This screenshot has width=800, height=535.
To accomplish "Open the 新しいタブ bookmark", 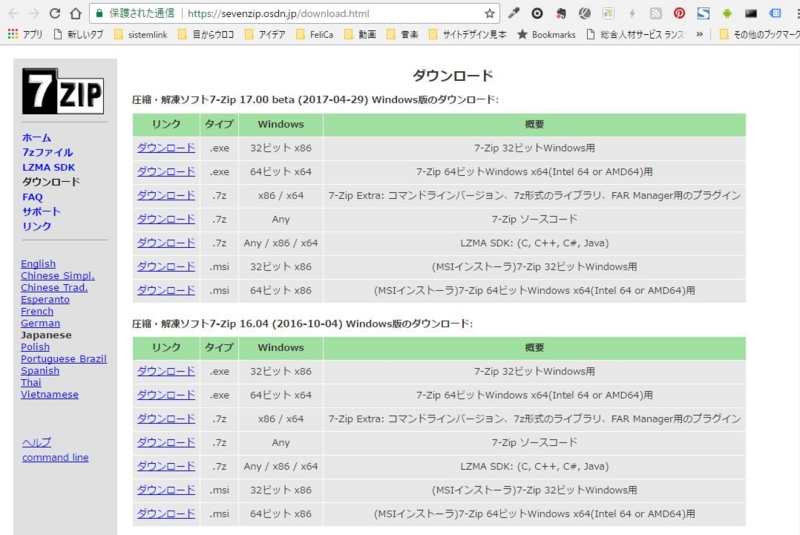I will tap(78, 34).
